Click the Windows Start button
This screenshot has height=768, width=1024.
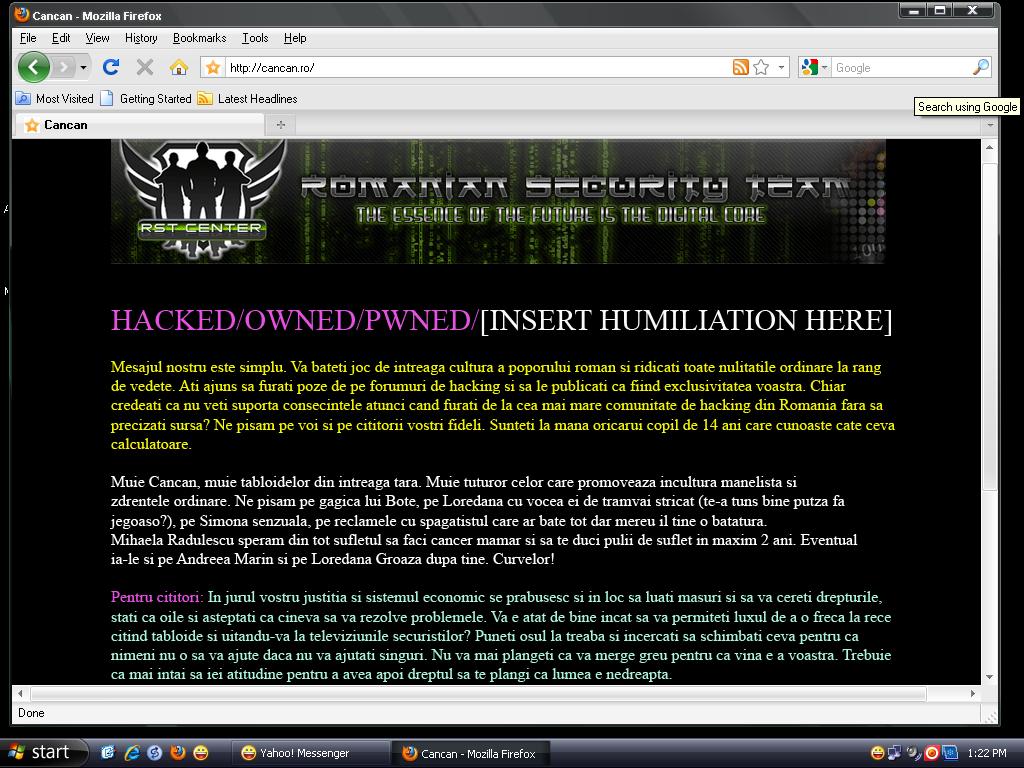pos(42,752)
